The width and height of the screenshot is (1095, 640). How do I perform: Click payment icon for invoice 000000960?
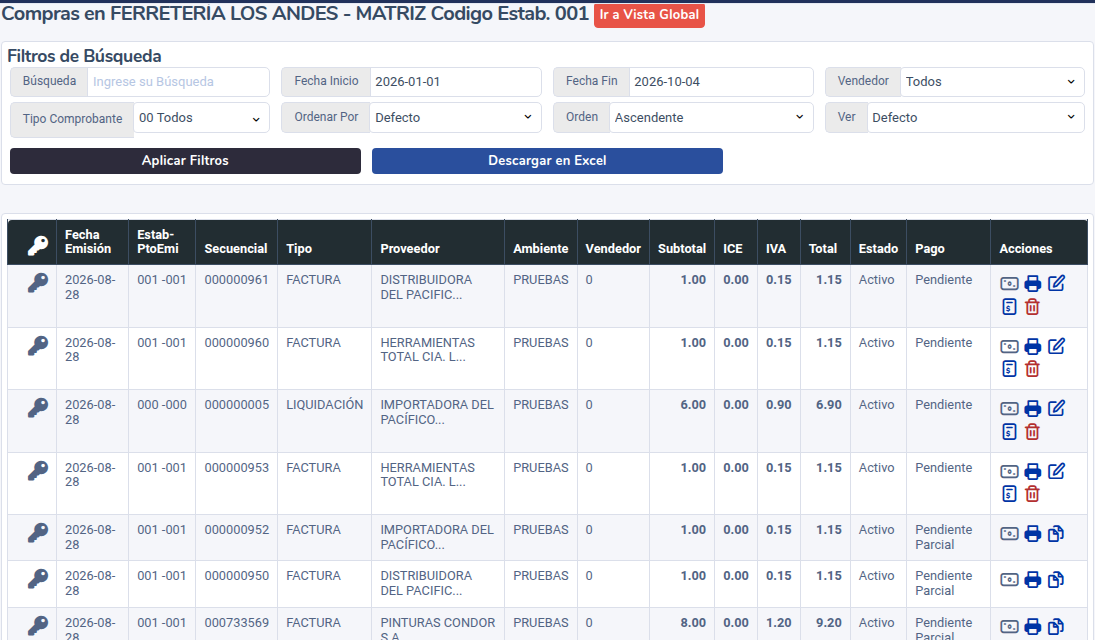pyautogui.click(x=1009, y=347)
